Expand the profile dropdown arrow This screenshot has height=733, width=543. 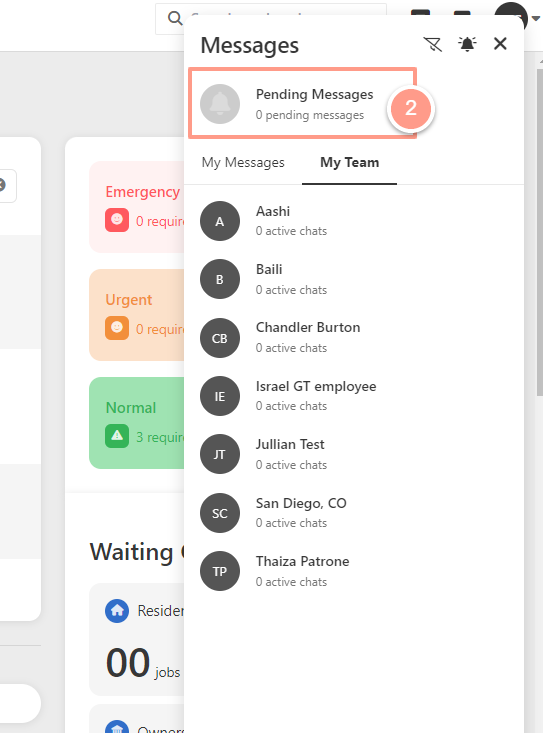coord(536,18)
